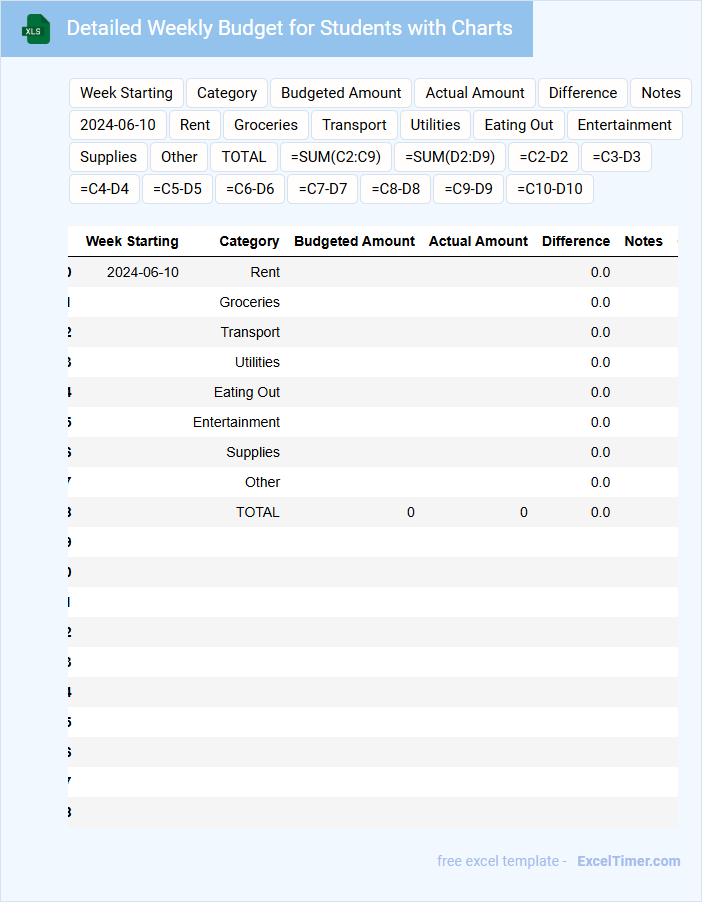Select the 'Transport' category cell in the table
This screenshot has height=902, width=702.
click(x=250, y=332)
